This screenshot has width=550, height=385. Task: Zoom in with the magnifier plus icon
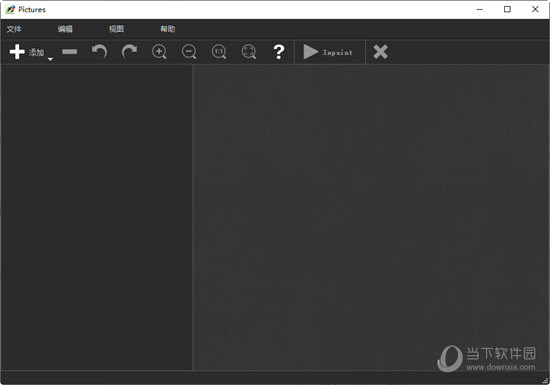pos(159,52)
